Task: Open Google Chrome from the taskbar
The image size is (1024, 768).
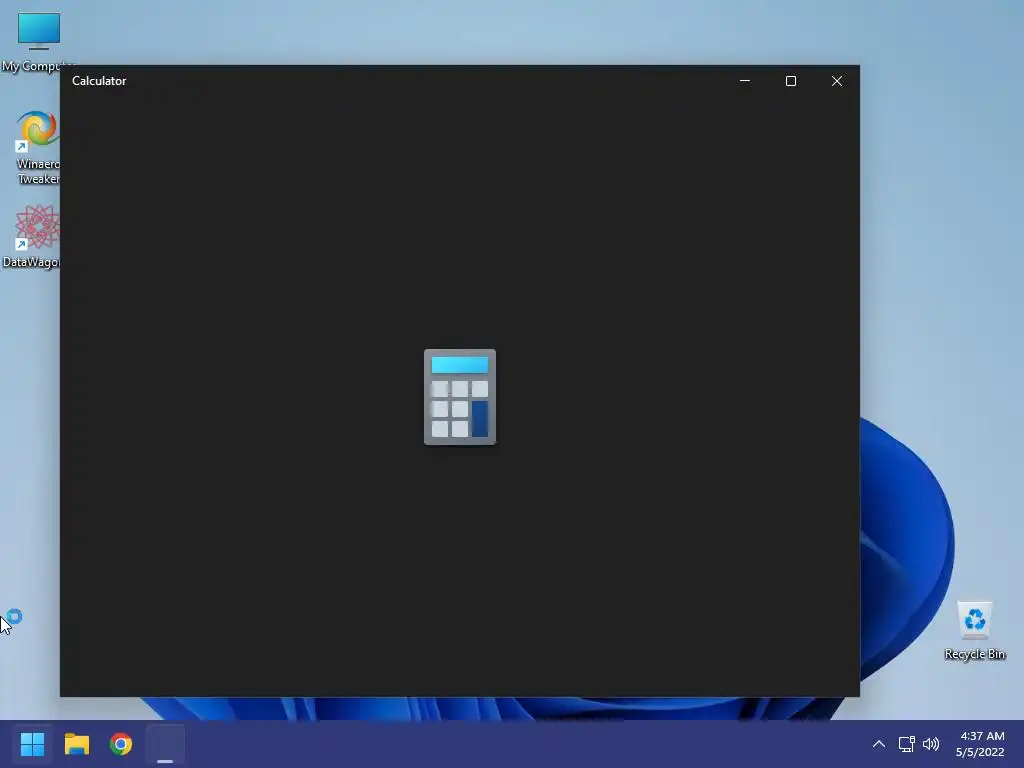Action: point(121,744)
